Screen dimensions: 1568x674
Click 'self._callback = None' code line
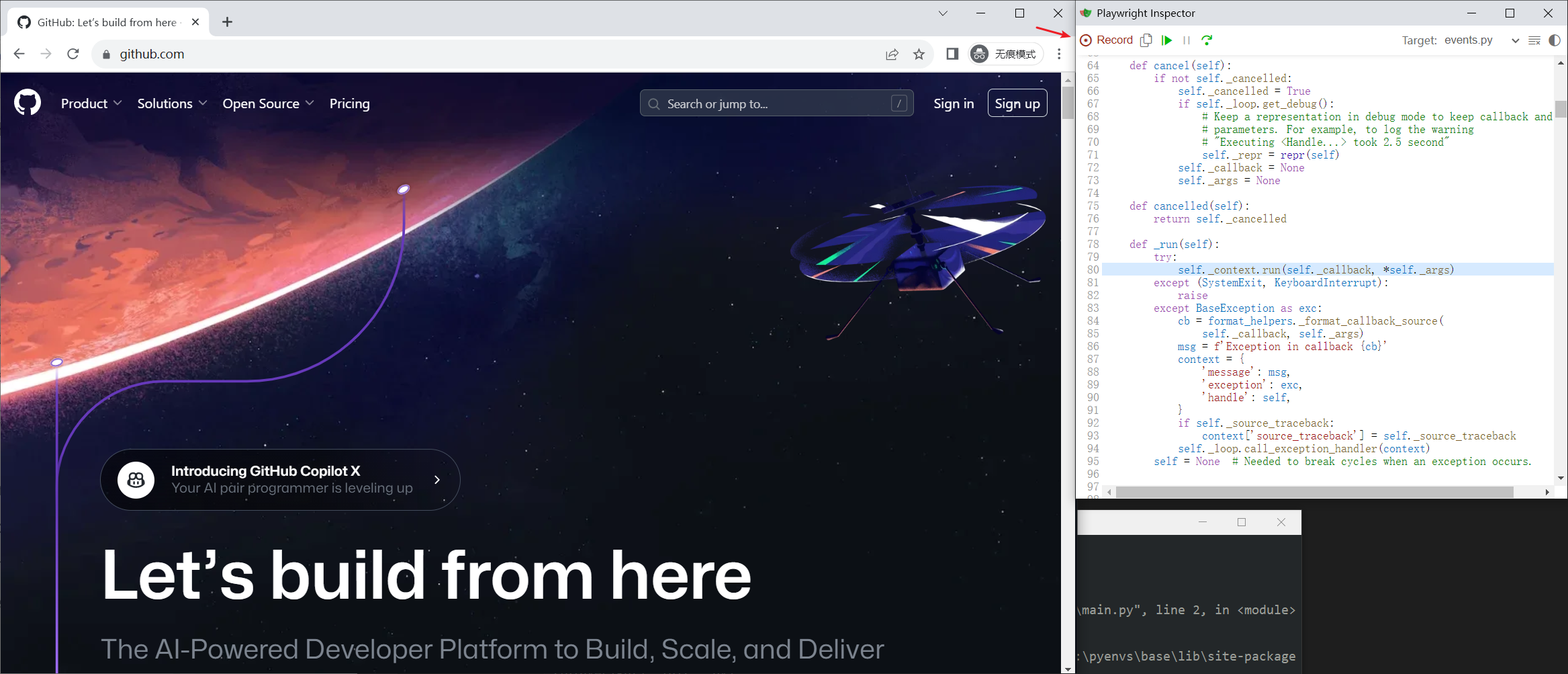coord(1241,167)
